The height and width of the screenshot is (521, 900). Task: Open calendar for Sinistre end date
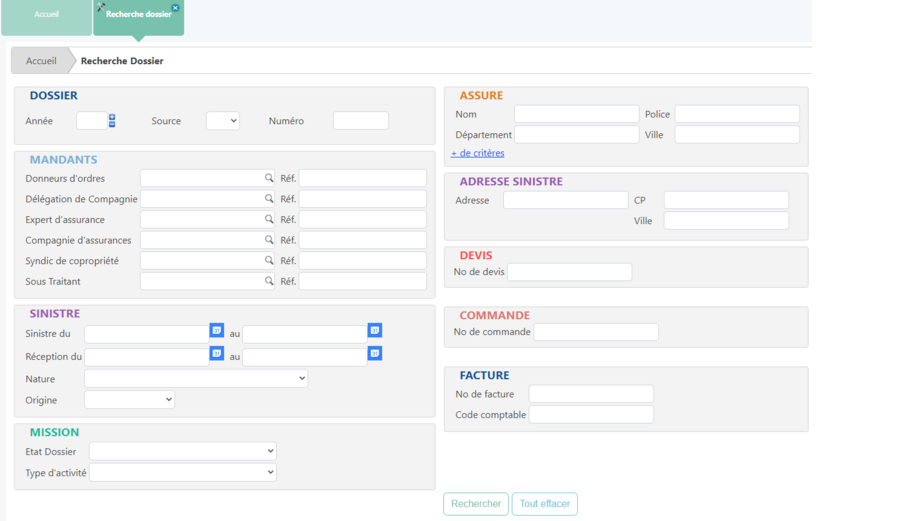(x=374, y=330)
